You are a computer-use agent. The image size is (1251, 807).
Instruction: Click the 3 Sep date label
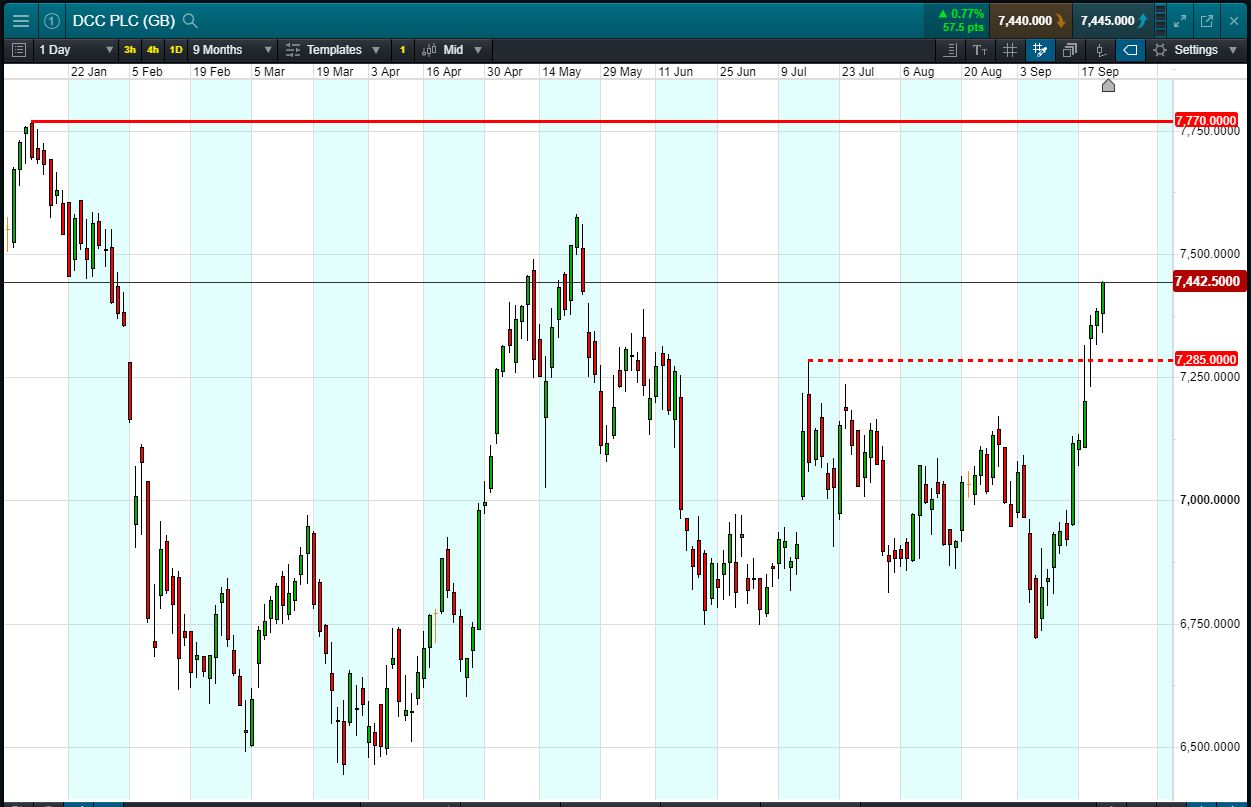[x=1035, y=72]
